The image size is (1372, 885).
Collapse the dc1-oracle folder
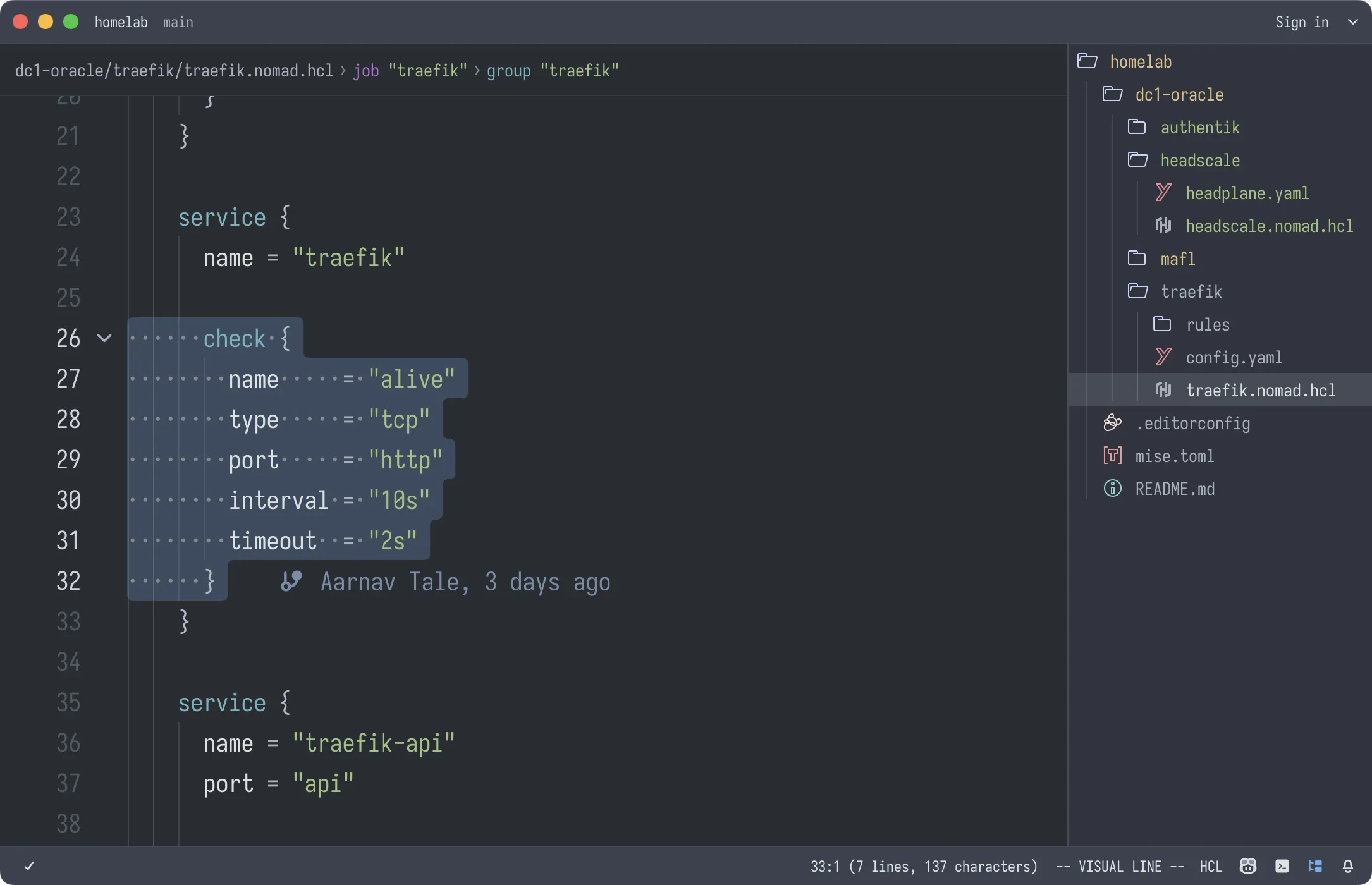click(1179, 94)
